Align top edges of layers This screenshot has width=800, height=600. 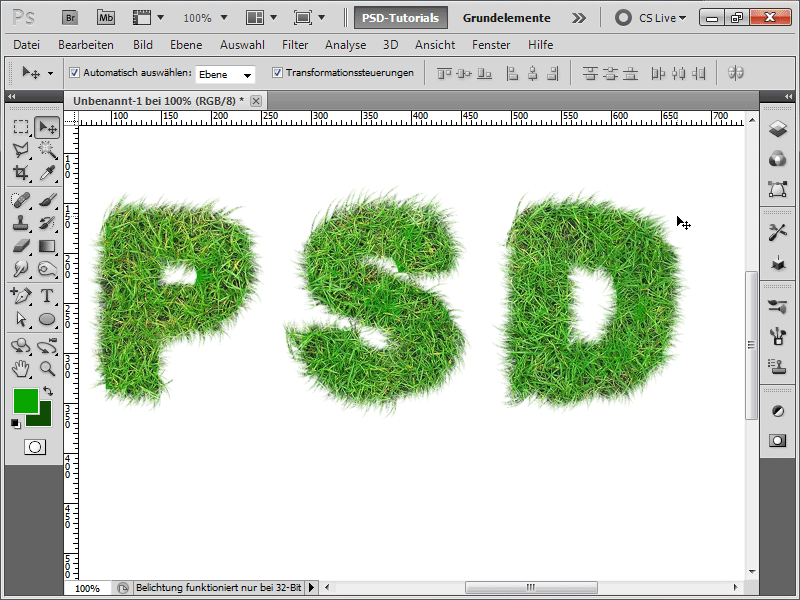click(444, 73)
